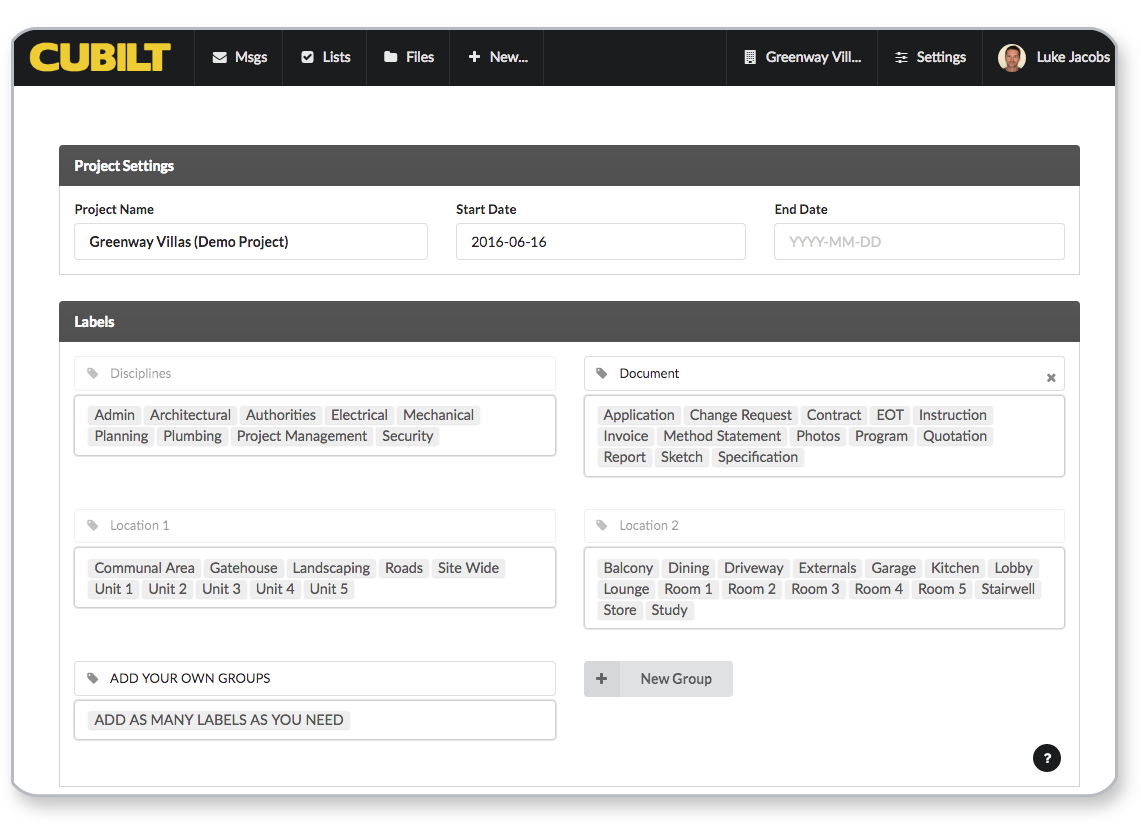
Task: Click the ADD YOUR OWN GROUPS field
Action: 314,678
